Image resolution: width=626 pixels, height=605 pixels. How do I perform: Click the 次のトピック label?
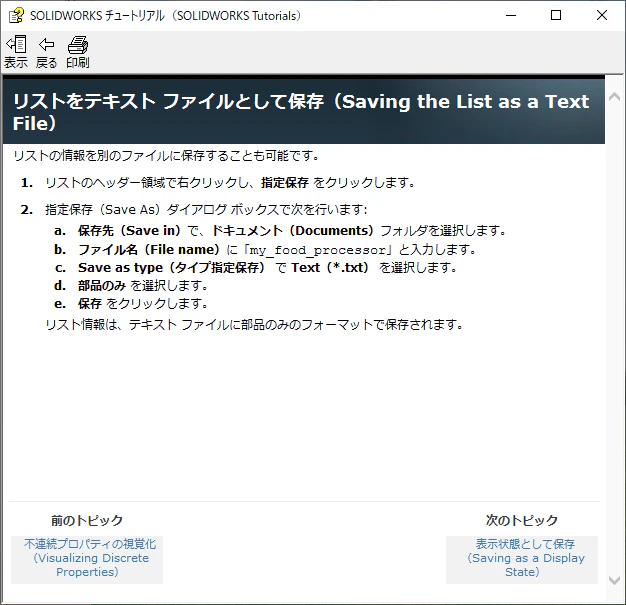(x=522, y=520)
